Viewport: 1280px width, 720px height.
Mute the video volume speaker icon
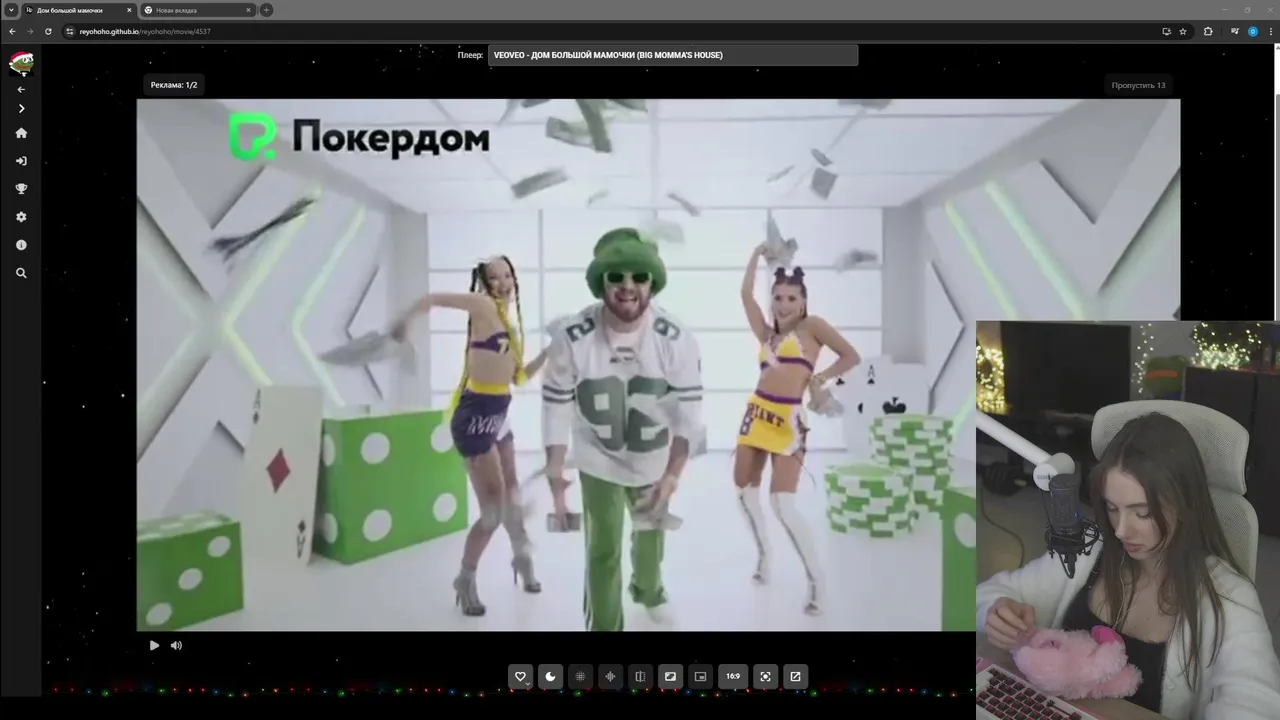pyautogui.click(x=176, y=646)
